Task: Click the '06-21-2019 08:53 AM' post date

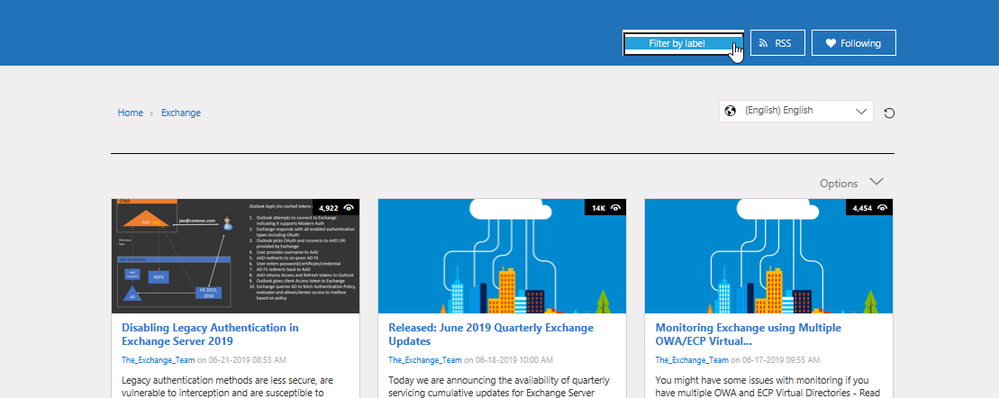Action: pyautogui.click(x=247, y=360)
